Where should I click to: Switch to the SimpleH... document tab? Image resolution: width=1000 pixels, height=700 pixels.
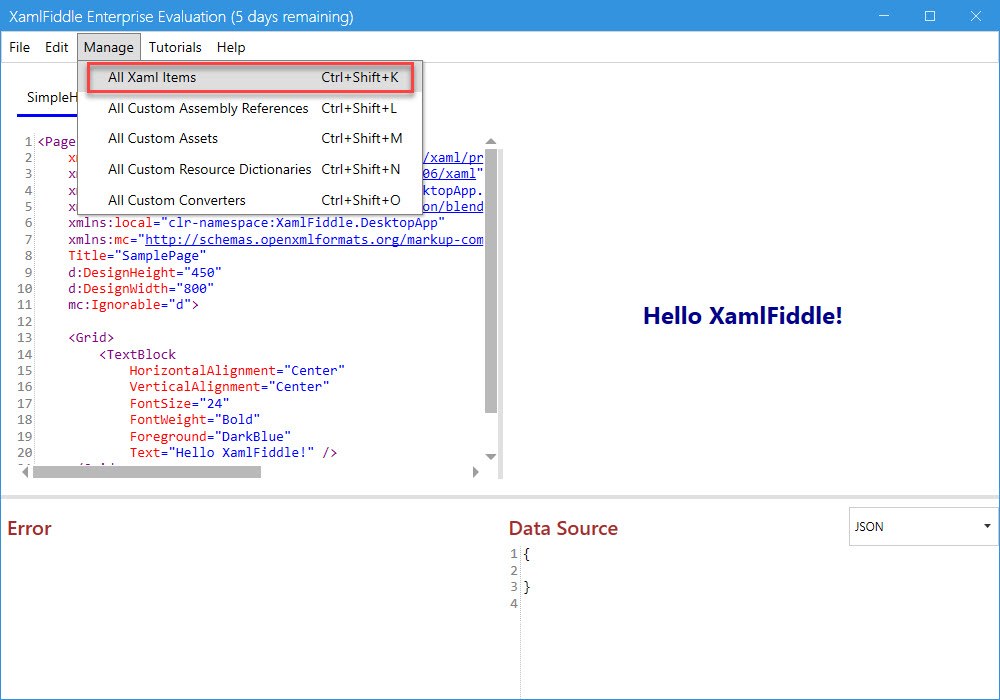pos(50,98)
